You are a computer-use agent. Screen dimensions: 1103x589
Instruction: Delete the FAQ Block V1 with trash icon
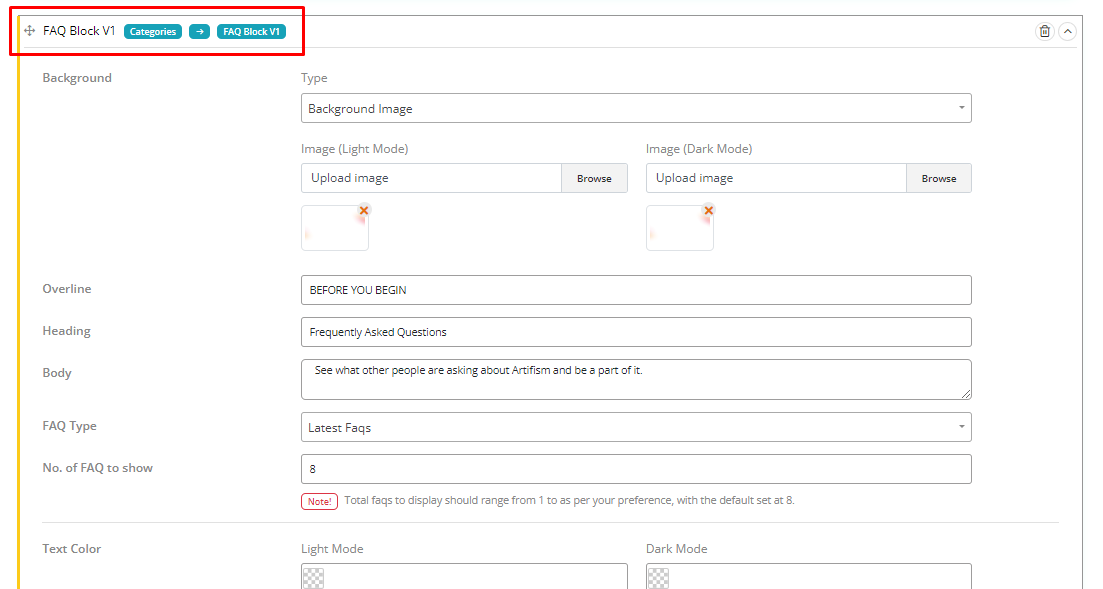[1044, 31]
